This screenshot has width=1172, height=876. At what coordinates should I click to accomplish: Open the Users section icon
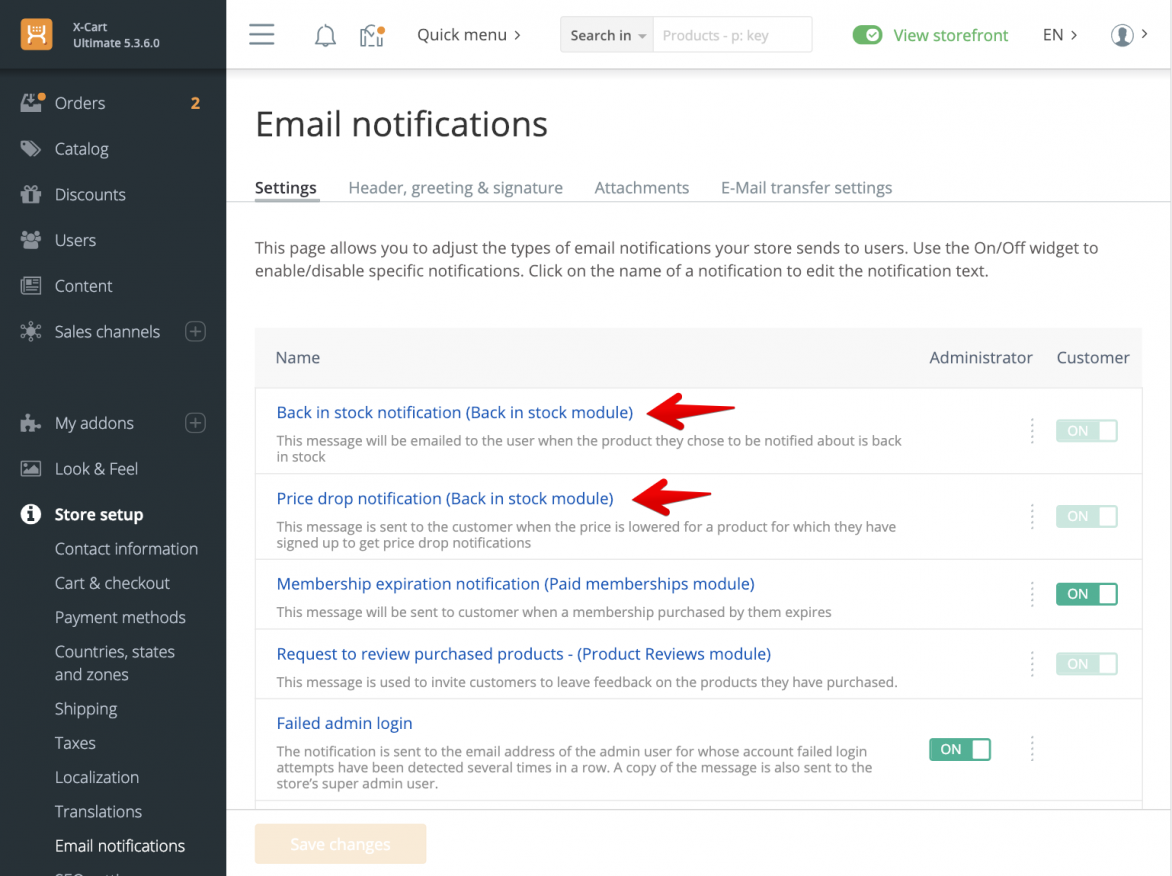[31, 240]
